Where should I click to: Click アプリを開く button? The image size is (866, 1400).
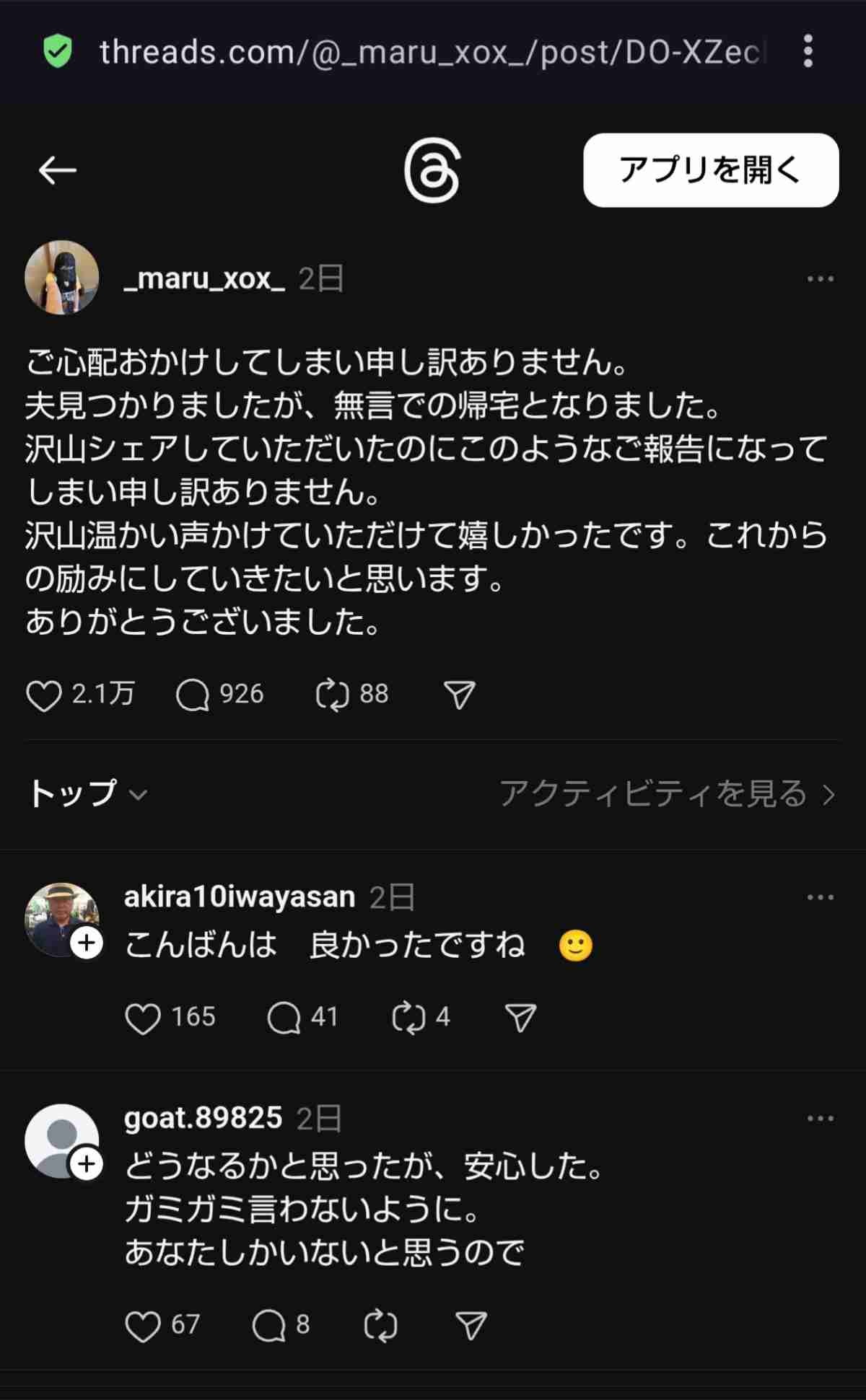click(711, 170)
